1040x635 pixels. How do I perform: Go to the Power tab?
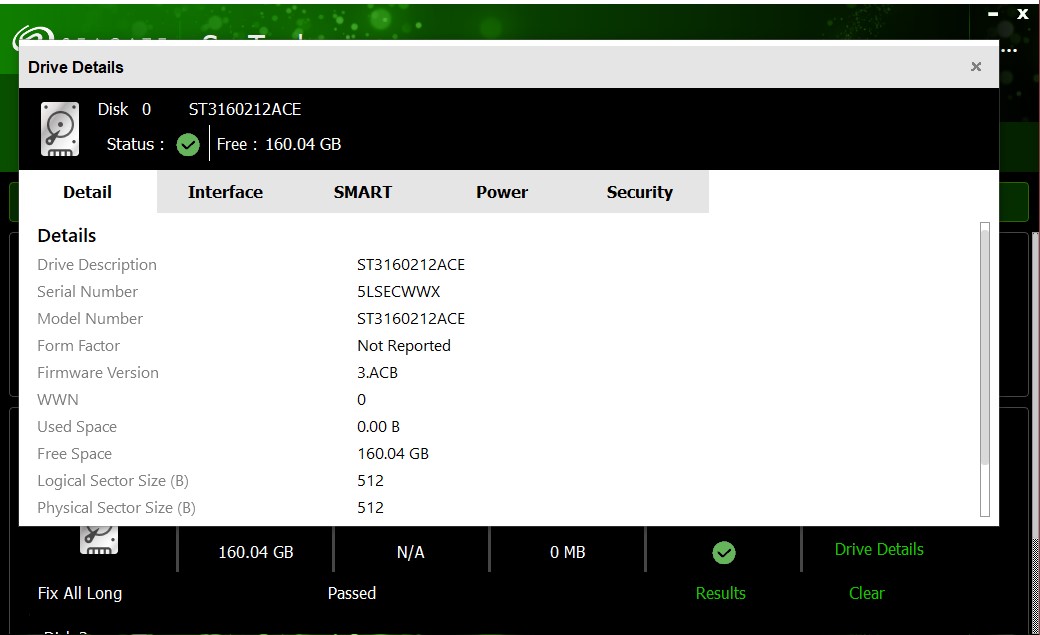pyautogui.click(x=501, y=192)
